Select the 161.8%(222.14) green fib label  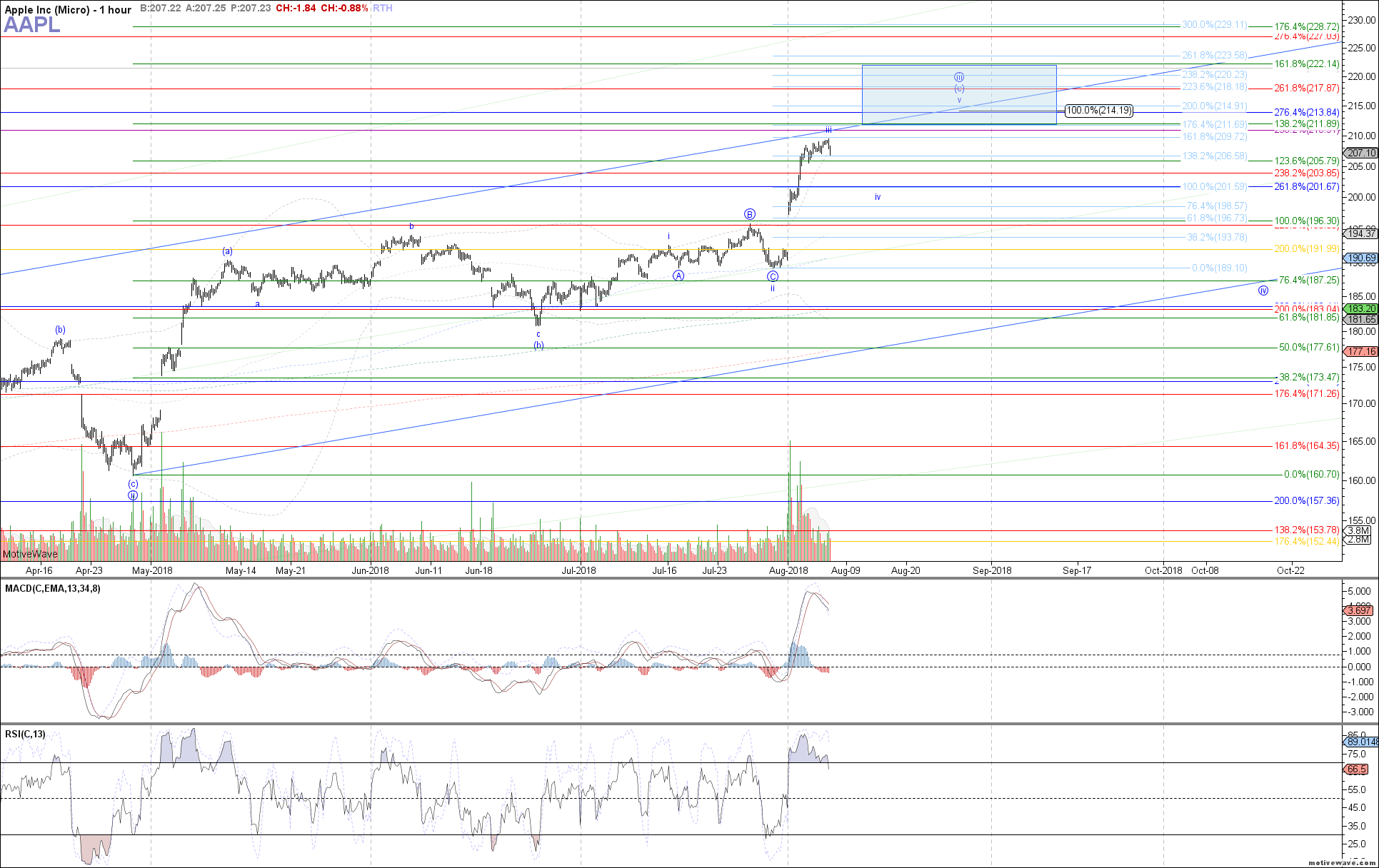1307,64
